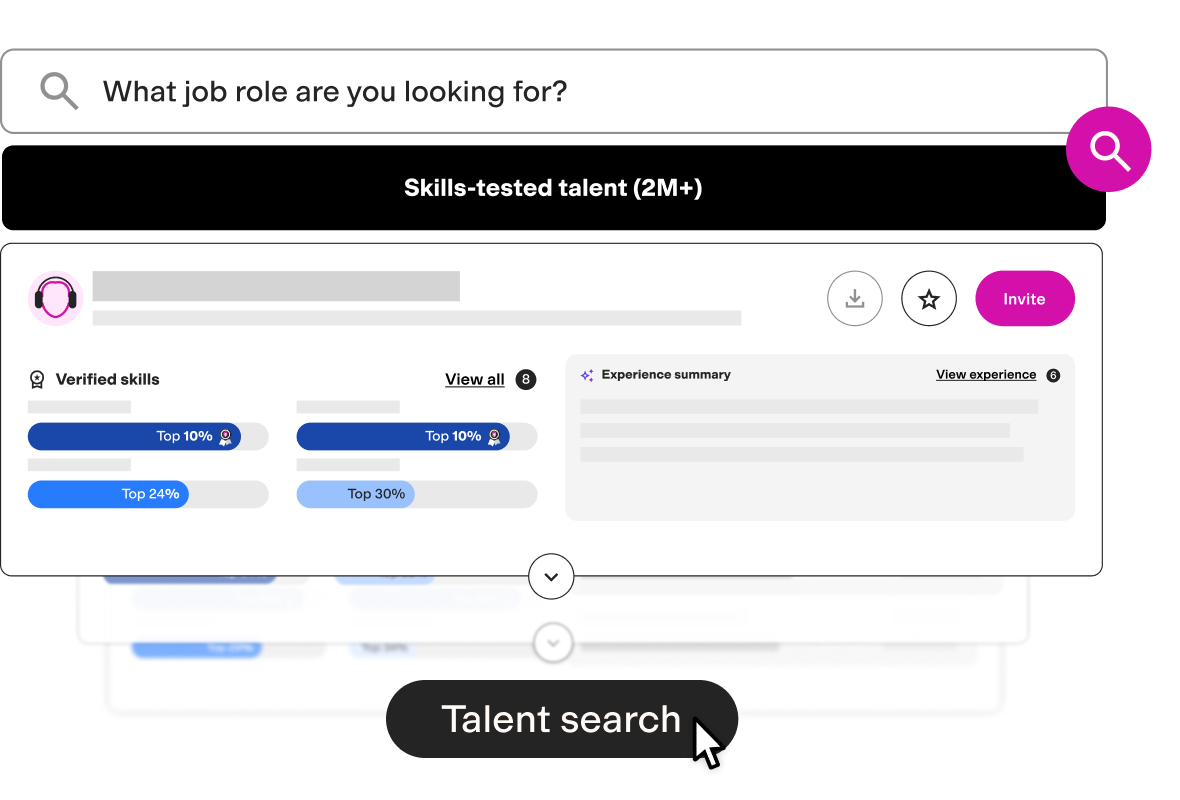Image resolution: width=1180 pixels, height=800 pixels.
Task: Click the Top 24% skill bar
Action: tap(148, 494)
